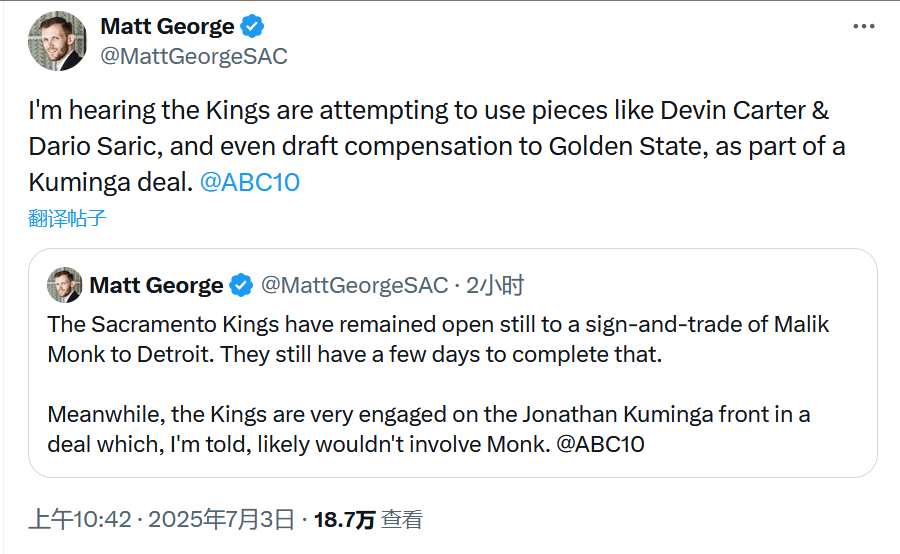Open the quoted post's Malik Monk sign-and-trade paragraph

(438, 340)
